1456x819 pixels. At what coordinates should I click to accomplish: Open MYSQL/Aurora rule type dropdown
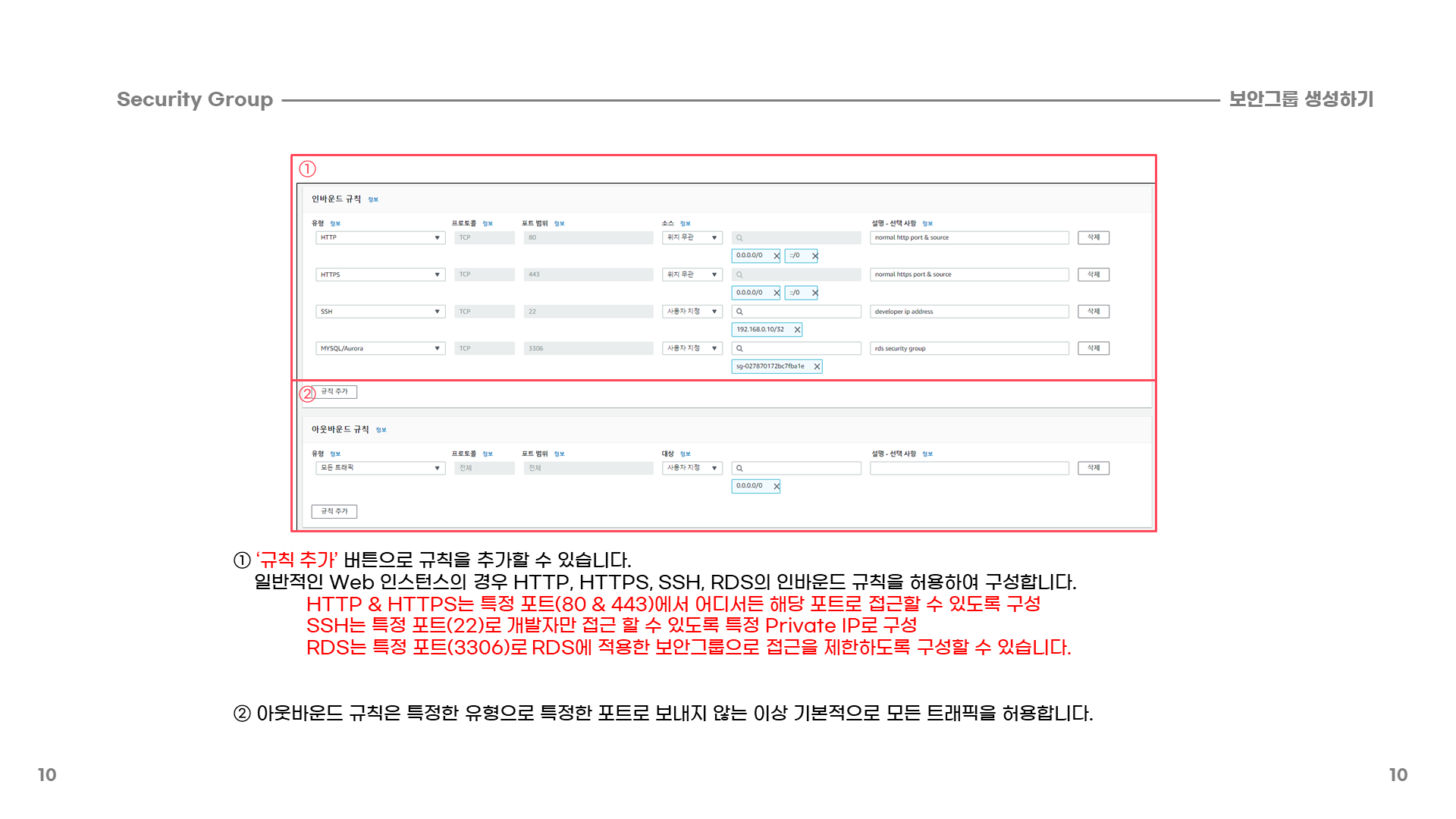pyautogui.click(x=380, y=349)
